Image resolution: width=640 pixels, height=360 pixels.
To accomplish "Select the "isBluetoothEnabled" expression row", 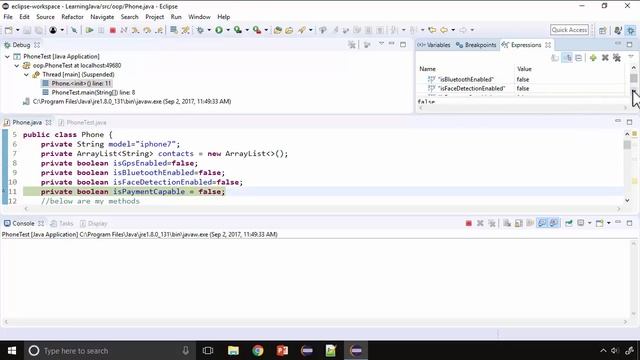I will pyautogui.click(x=521, y=80).
